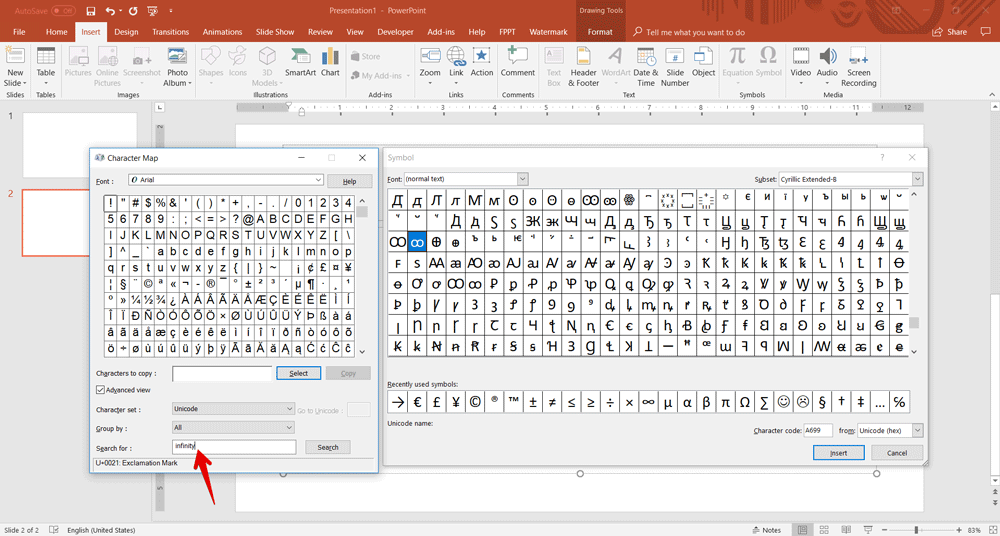Open the Symbol tool in the ribbon
The image size is (1000, 536).
pyautogui.click(x=768, y=61)
